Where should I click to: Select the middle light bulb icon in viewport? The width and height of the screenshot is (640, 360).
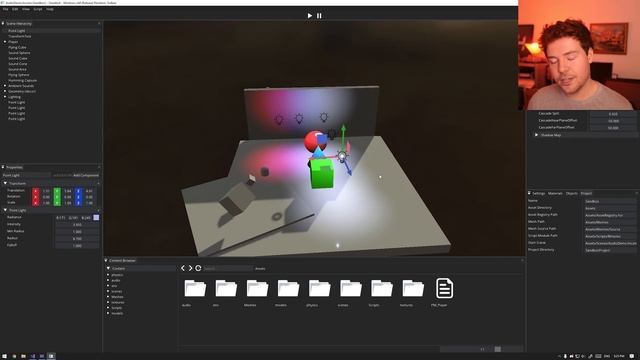(x=299, y=119)
